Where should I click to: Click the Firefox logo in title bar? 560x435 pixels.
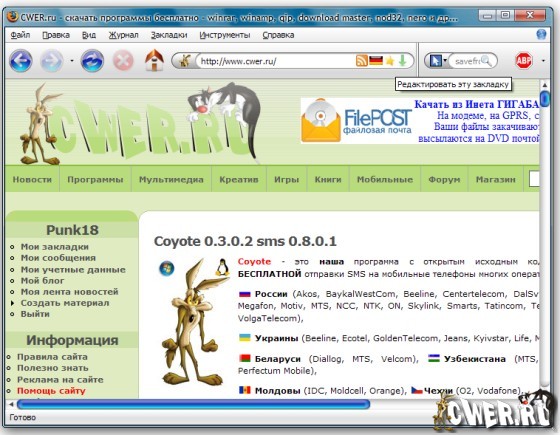coord(12,16)
